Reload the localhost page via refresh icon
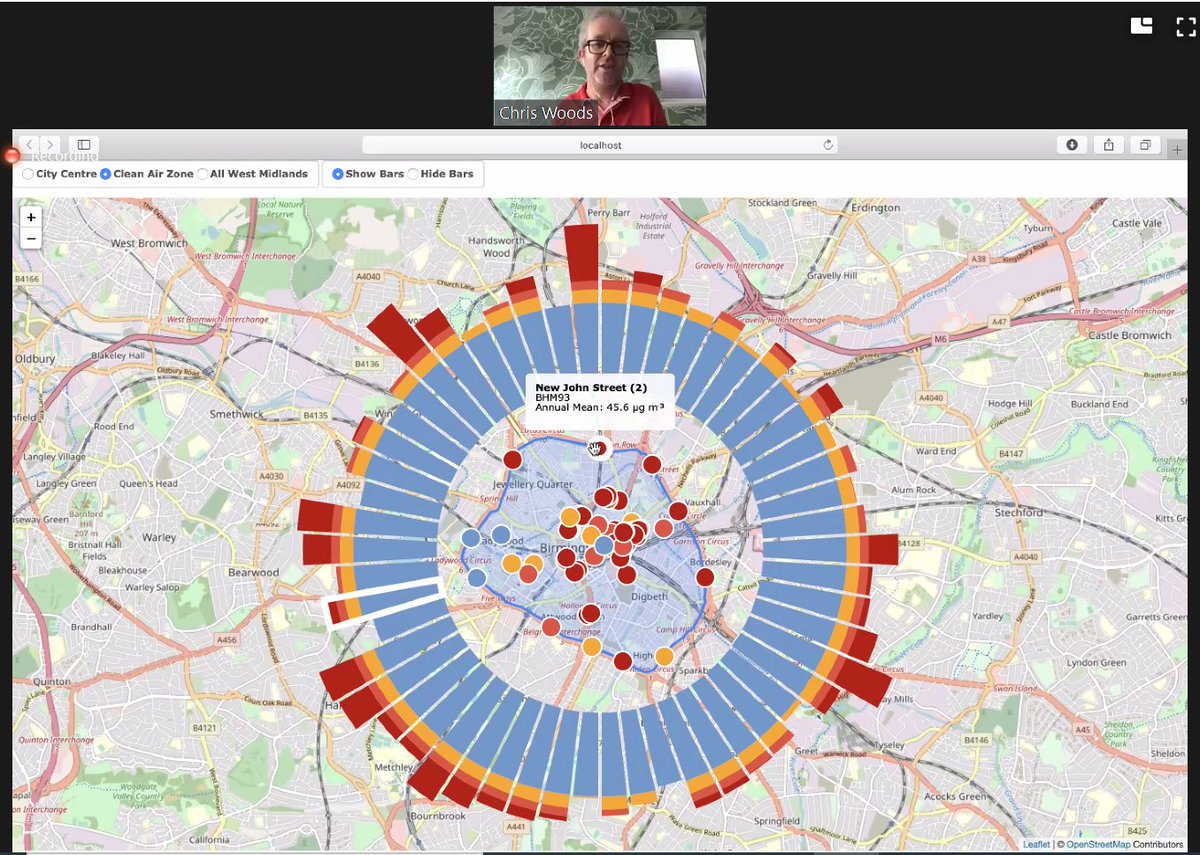The width and height of the screenshot is (1200, 855). pyautogui.click(x=830, y=144)
